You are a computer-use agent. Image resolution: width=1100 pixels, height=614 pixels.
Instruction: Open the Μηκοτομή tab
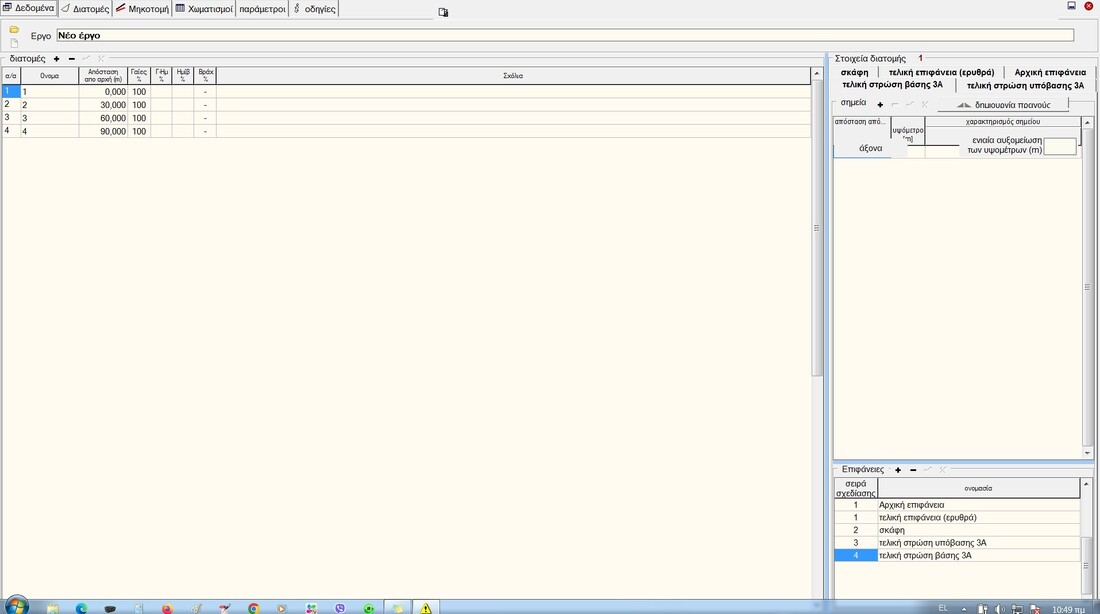click(141, 9)
